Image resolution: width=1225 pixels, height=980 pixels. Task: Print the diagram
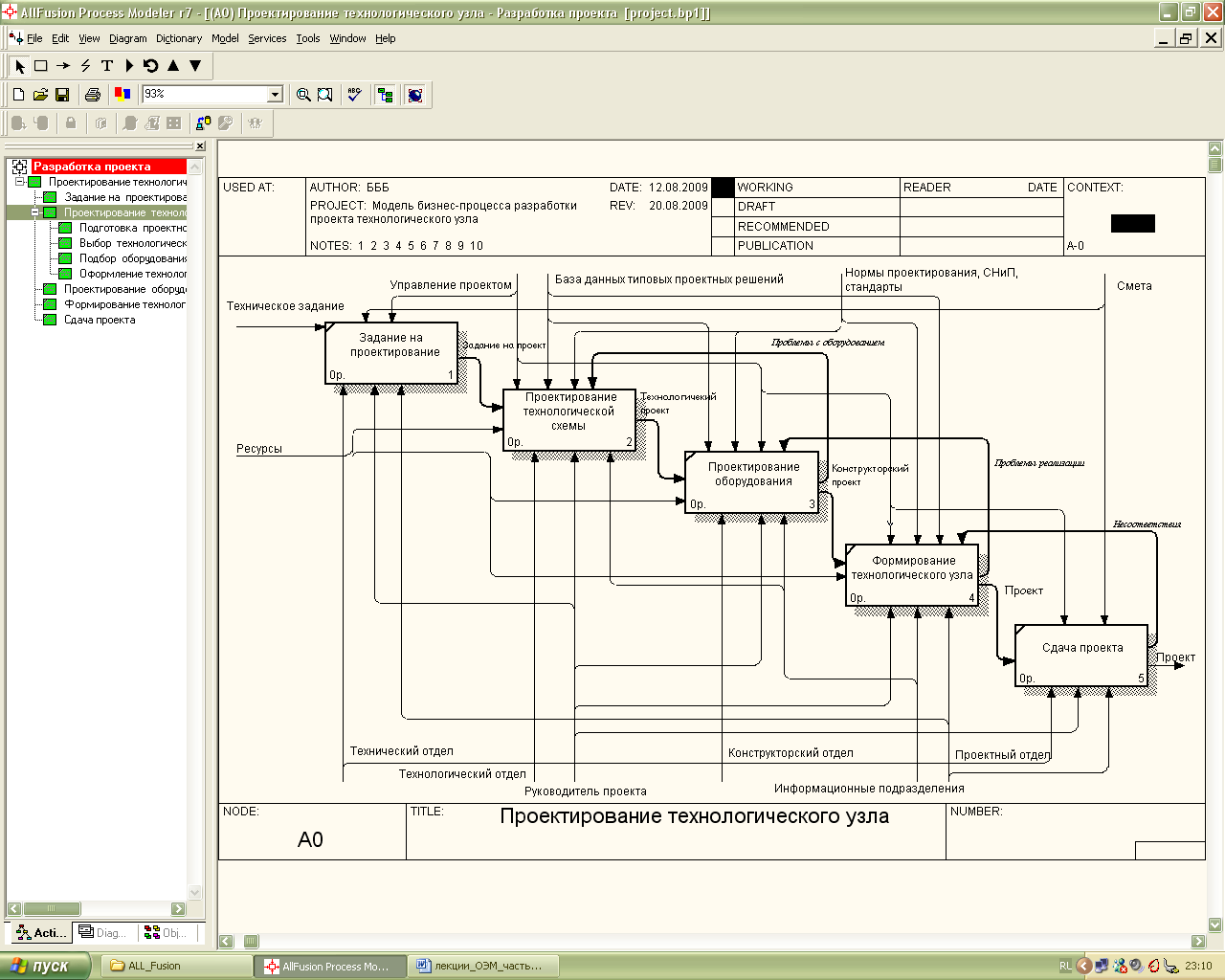pyautogui.click(x=93, y=95)
